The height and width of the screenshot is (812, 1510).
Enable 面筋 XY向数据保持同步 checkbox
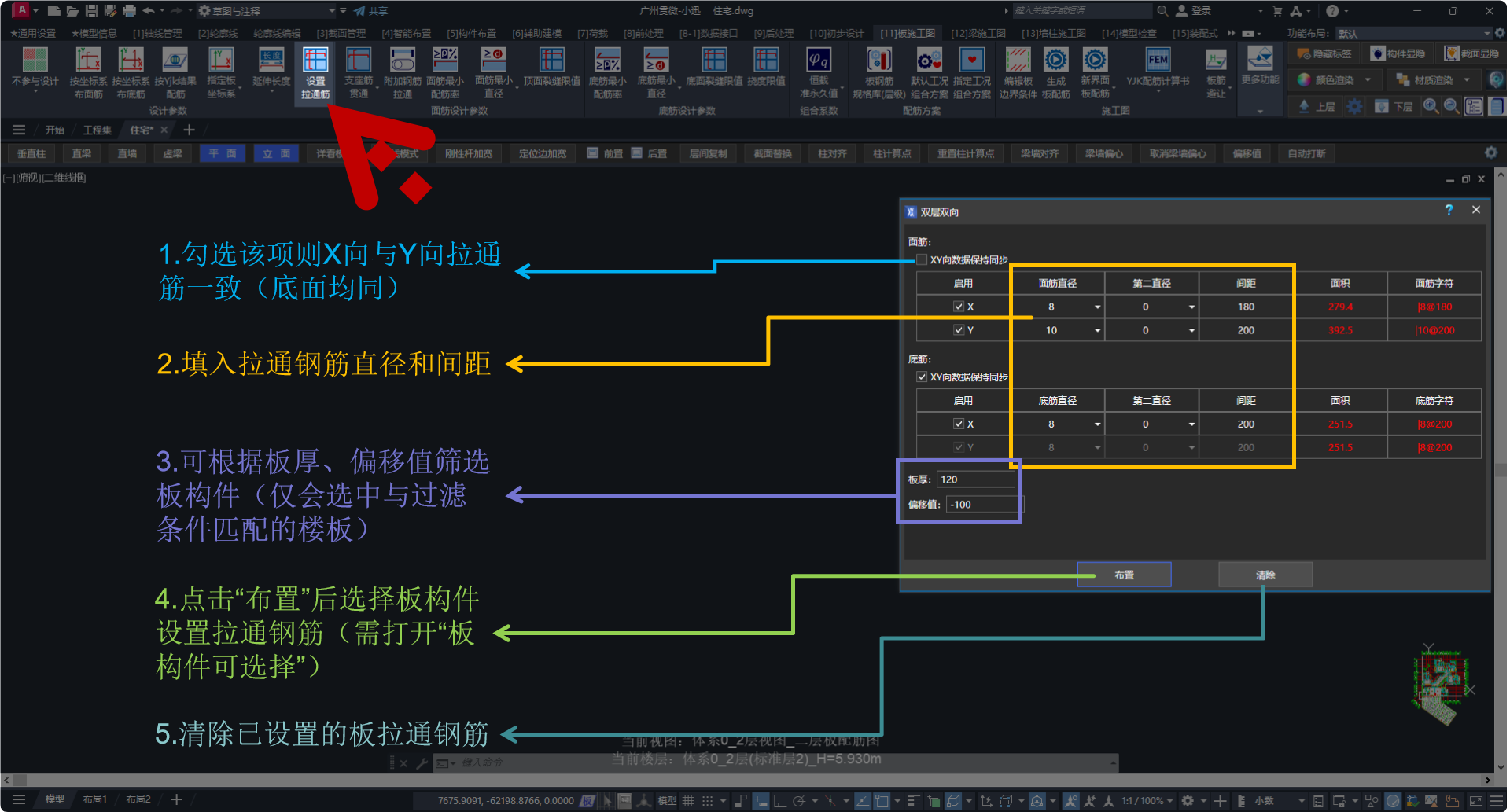922,260
